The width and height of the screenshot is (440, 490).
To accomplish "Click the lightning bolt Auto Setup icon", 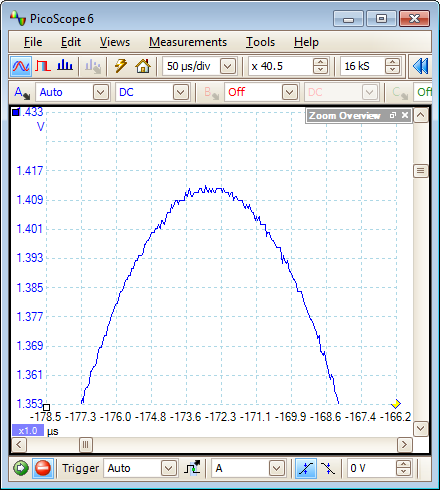I will tap(121, 66).
